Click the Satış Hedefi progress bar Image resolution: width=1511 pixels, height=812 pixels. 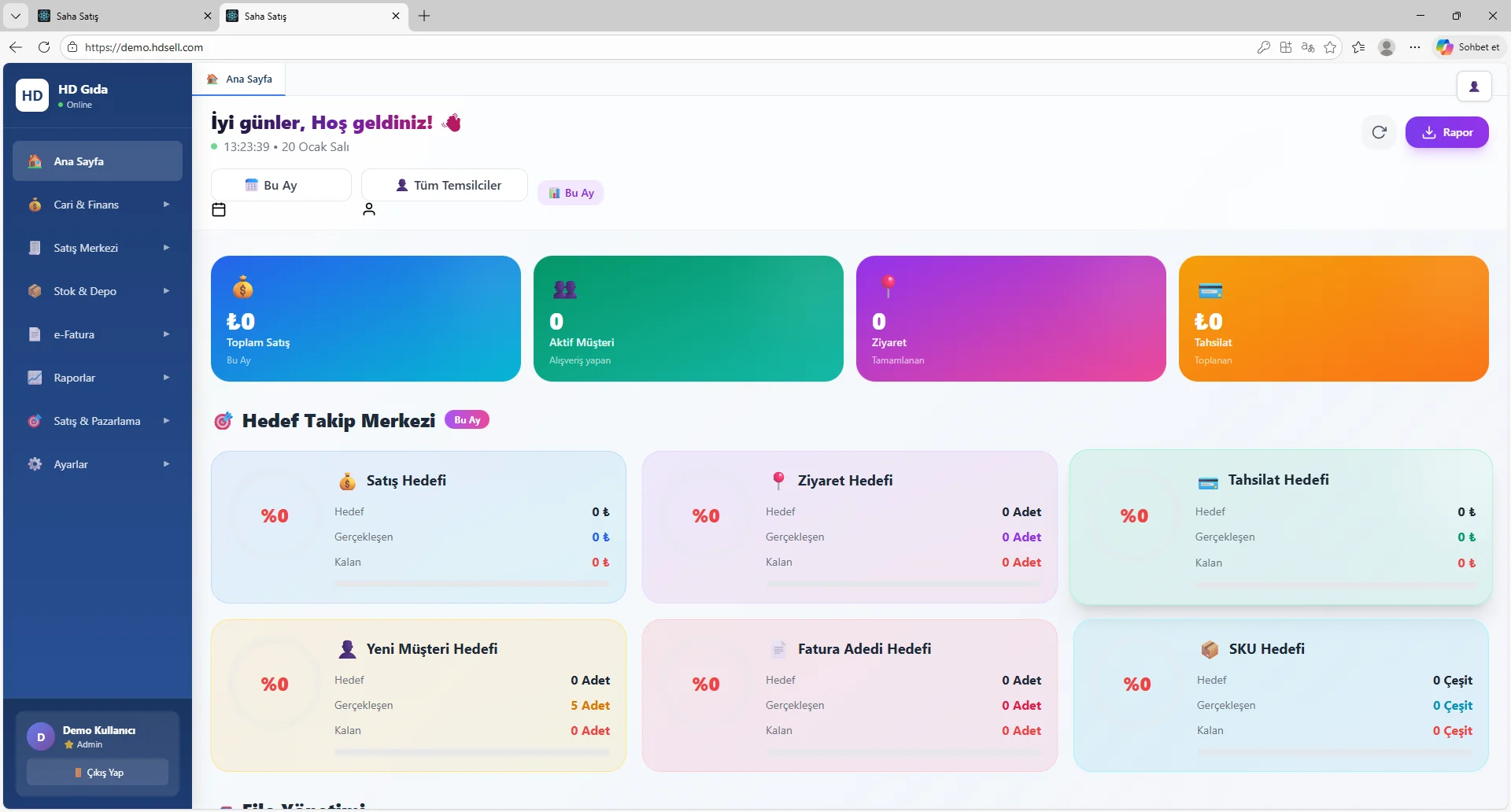point(473,584)
